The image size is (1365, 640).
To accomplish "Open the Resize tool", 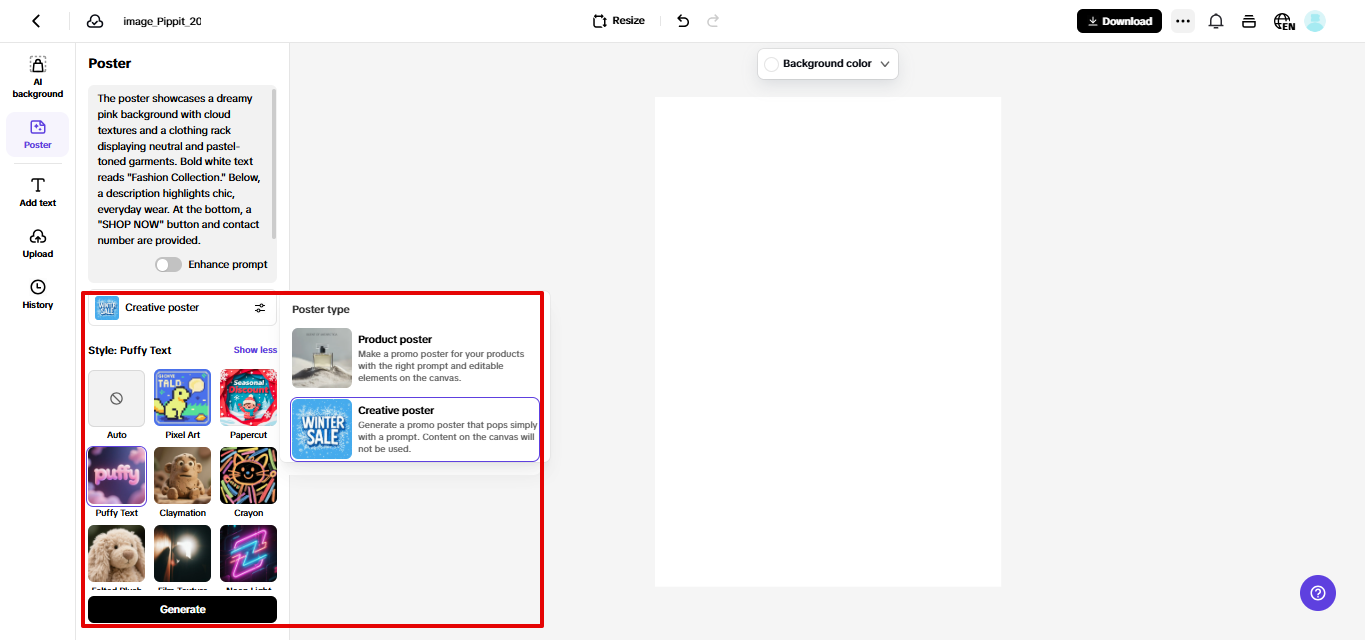I will pos(618,21).
